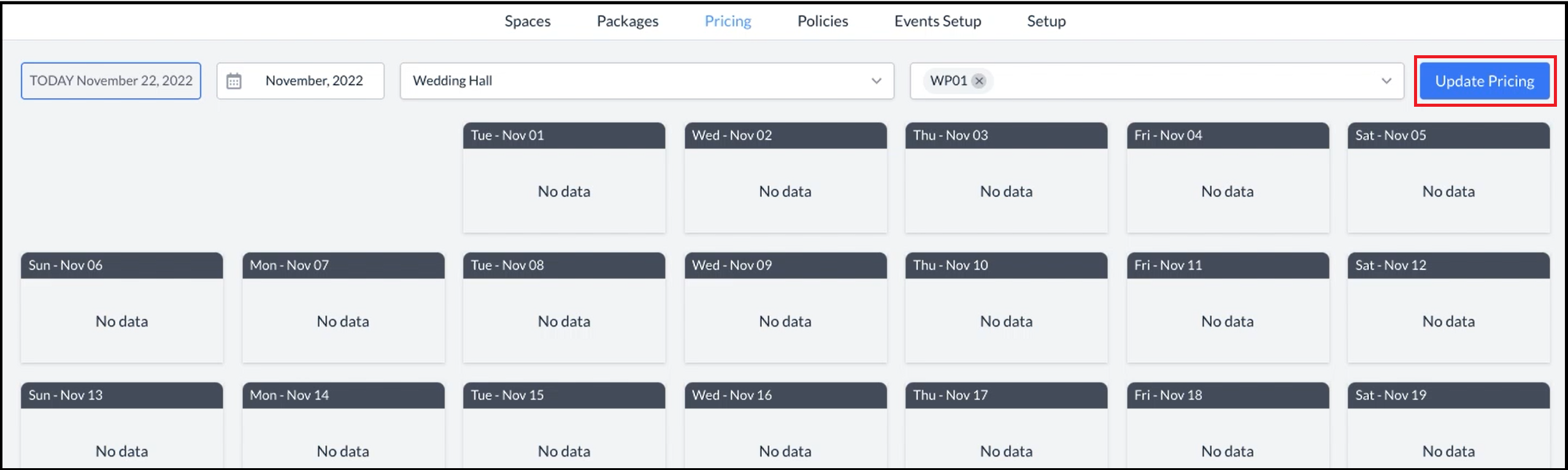The image size is (1568, 470).
Task: Switch to the Spaces tab
Action: click(527, 21)
